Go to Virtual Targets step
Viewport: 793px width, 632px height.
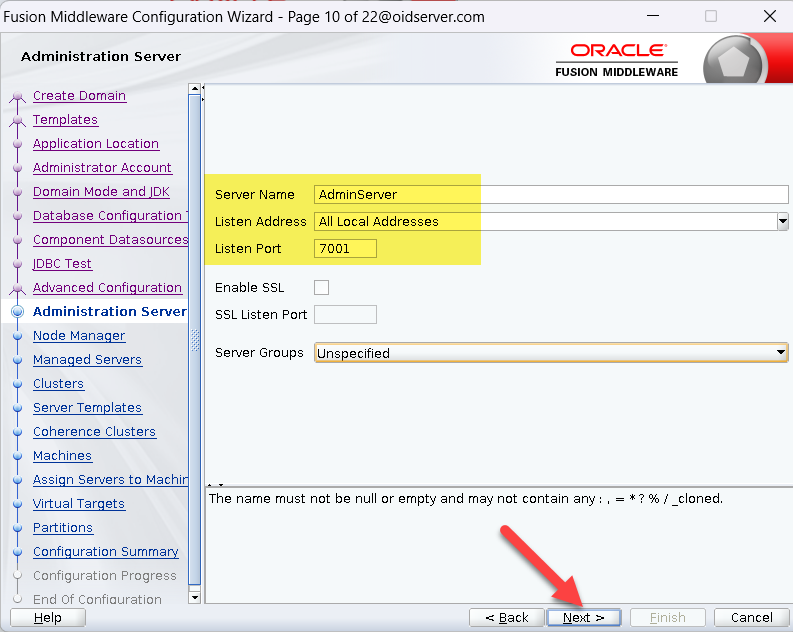[79, 504]
